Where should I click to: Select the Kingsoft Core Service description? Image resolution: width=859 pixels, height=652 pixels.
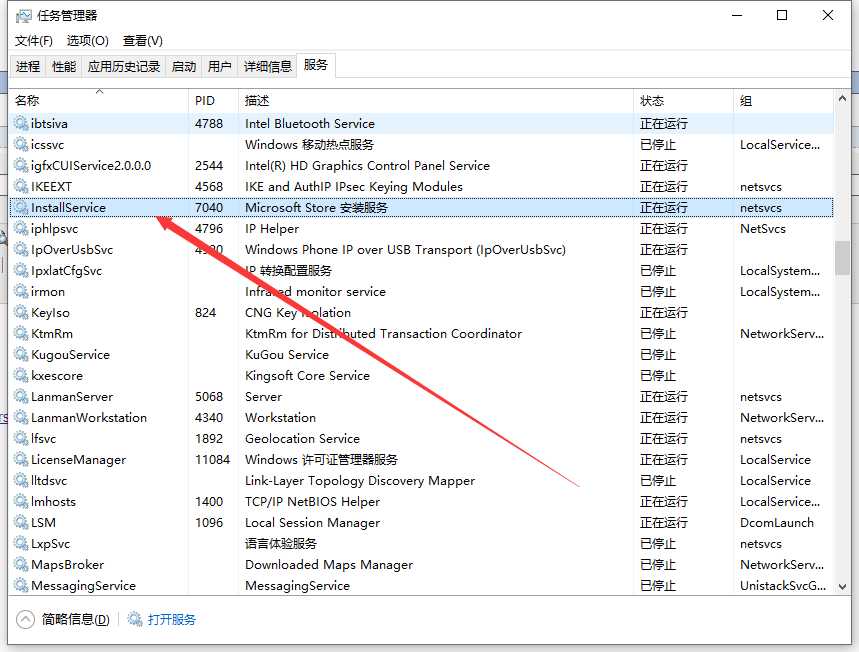[307, 376]
